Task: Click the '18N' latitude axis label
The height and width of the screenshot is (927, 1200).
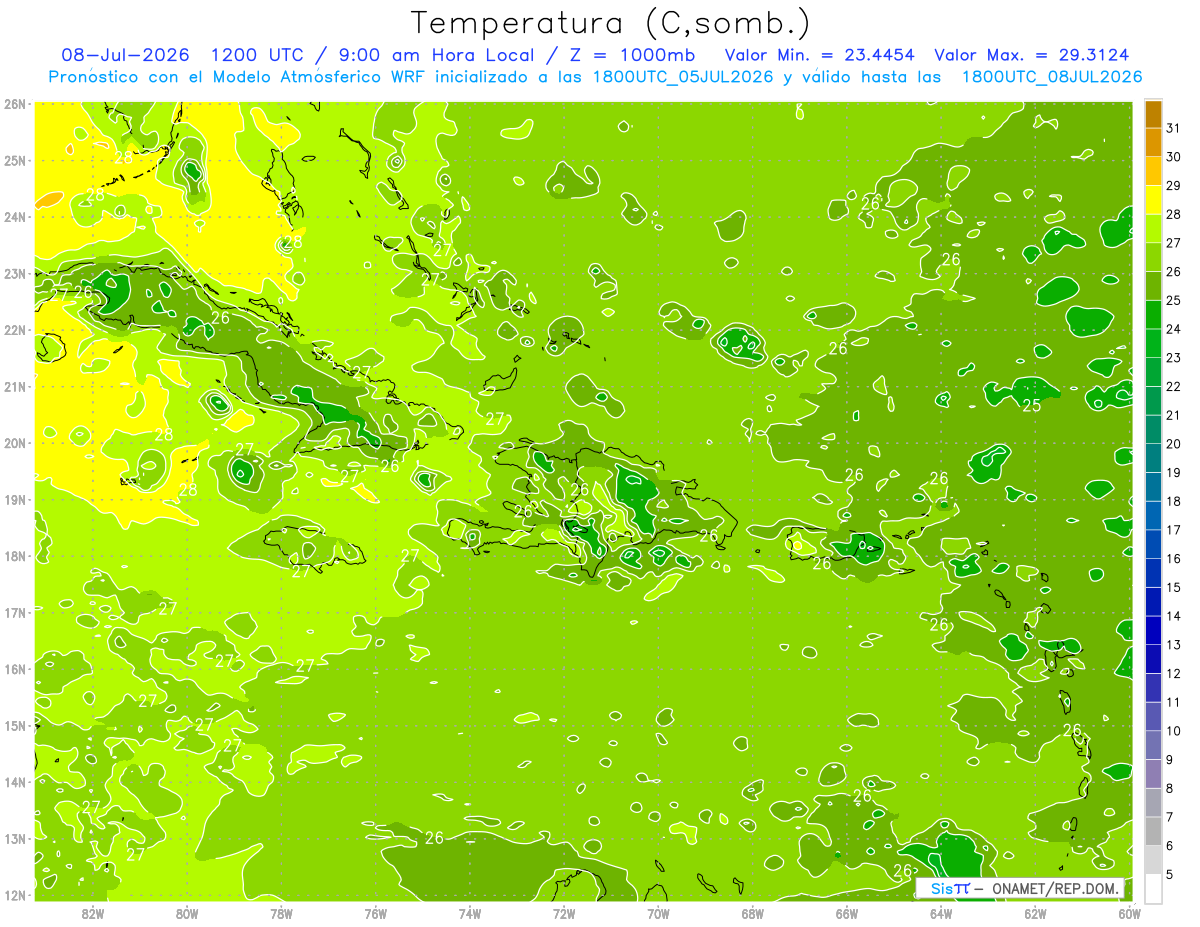Action: [15, 556]
